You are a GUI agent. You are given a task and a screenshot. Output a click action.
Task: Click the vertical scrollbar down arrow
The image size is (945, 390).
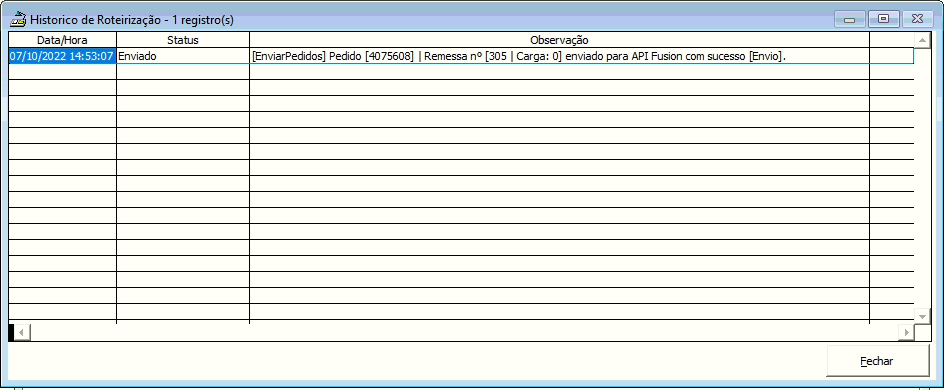coord(922,316)
